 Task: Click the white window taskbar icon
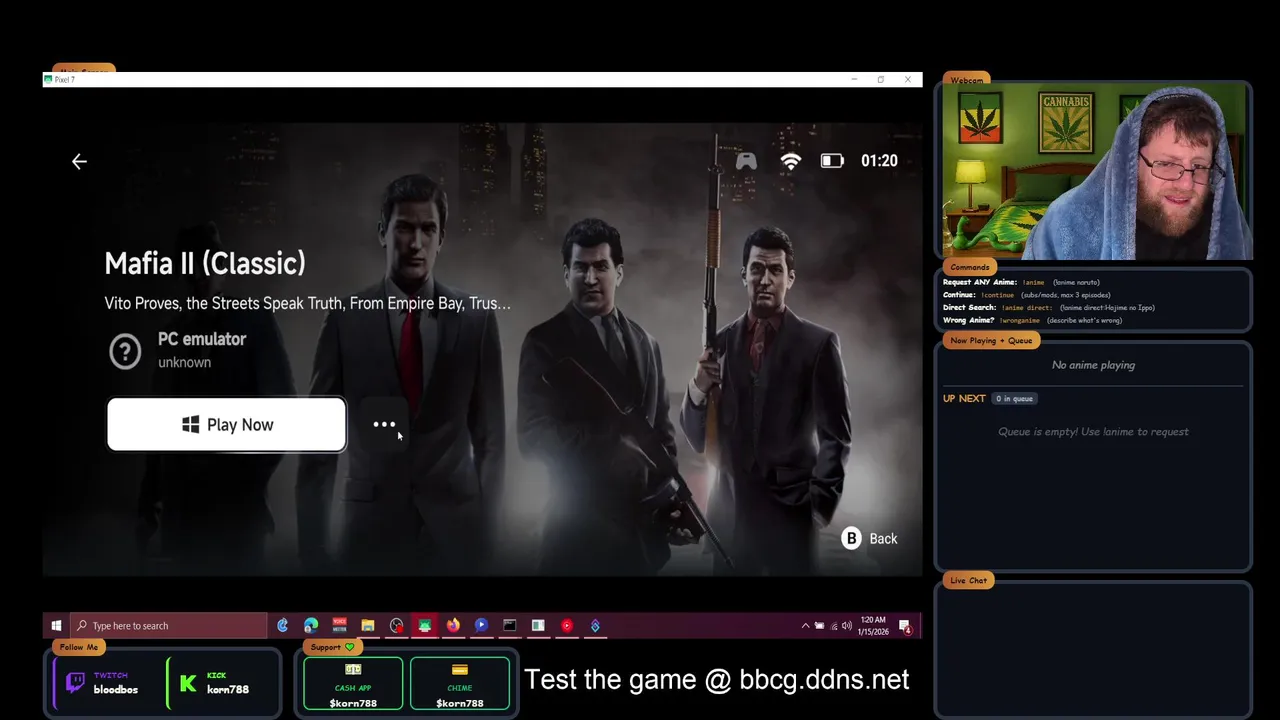click(x=538, y=626)
